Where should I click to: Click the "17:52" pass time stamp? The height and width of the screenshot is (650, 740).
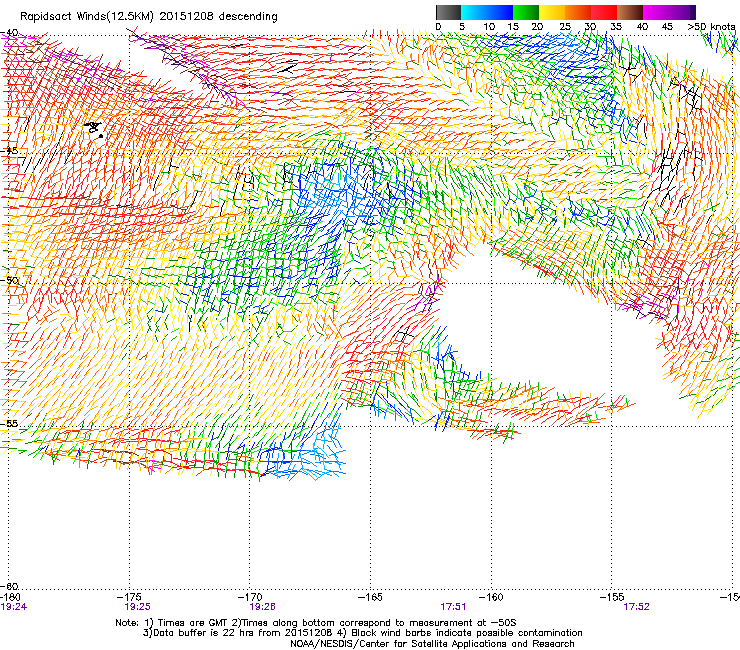[x=636, y=607]
